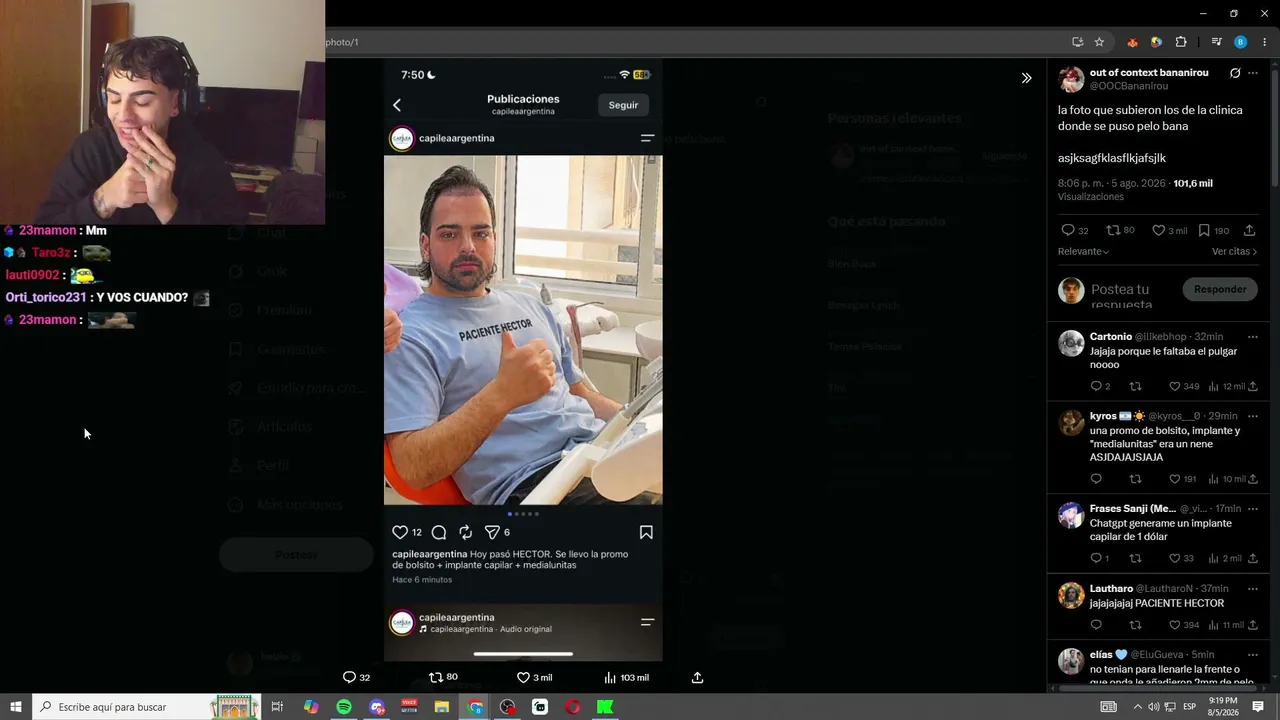Screen dimensions: 1280x720
Task: Reply to Lautharo's comment
Action: click(1096, 625)
